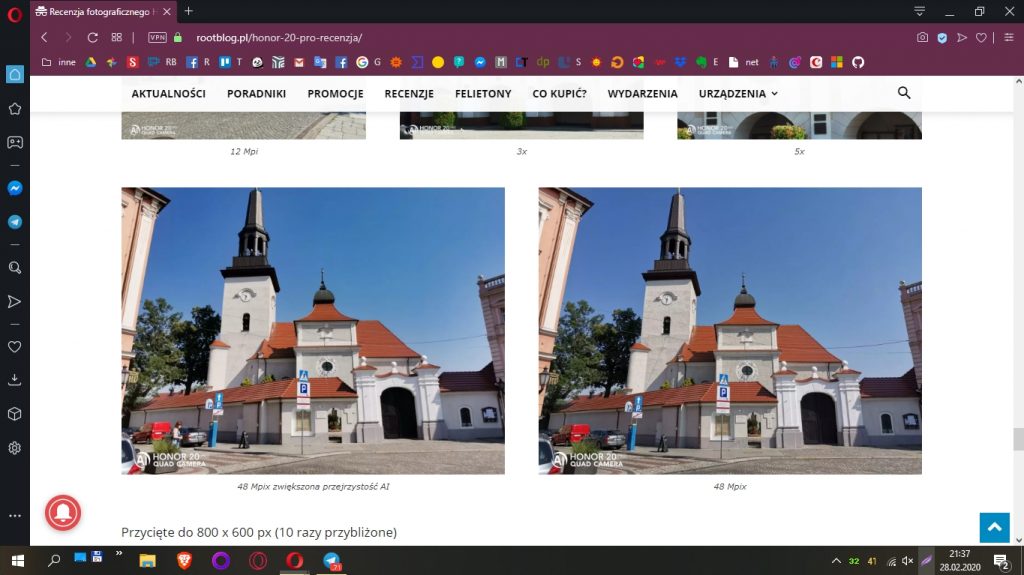Image resolution: width=1024 pixels, height=575 pixels.
Task: Open Telegram from the taskbar
Action: pos(332,561)
